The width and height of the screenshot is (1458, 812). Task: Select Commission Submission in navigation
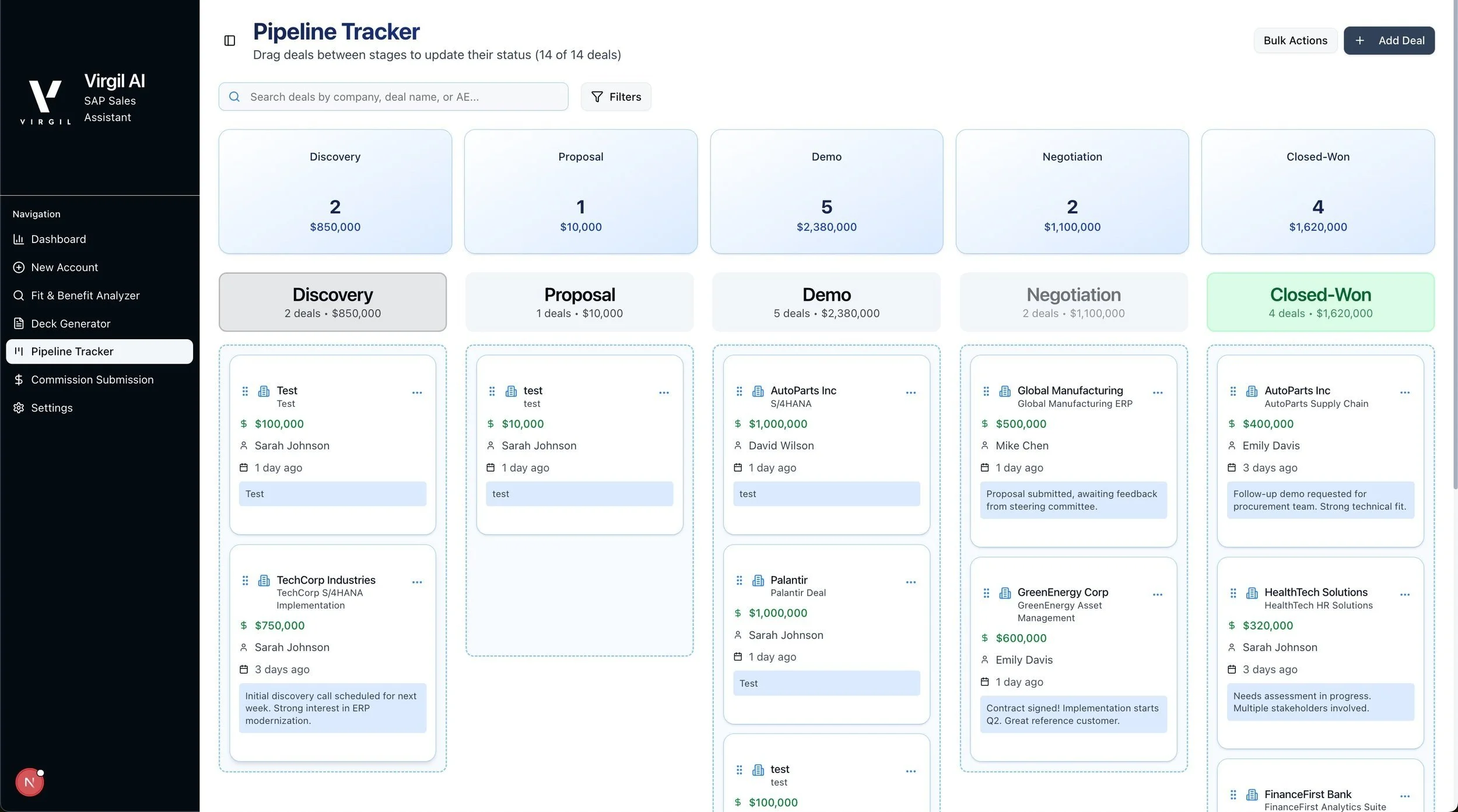pyautogui.click(x=99, y=379)
